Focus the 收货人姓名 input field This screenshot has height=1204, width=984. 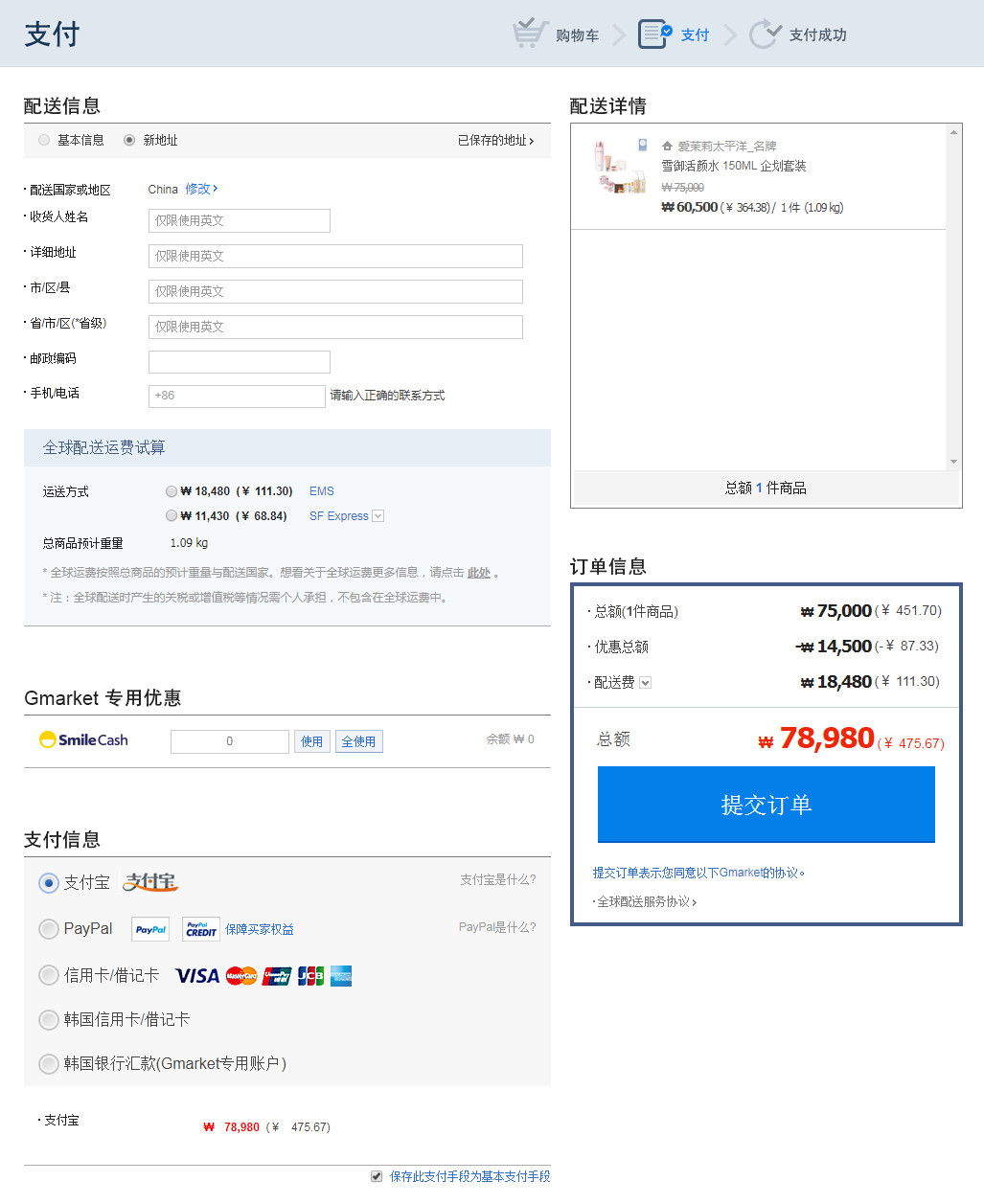240,220
